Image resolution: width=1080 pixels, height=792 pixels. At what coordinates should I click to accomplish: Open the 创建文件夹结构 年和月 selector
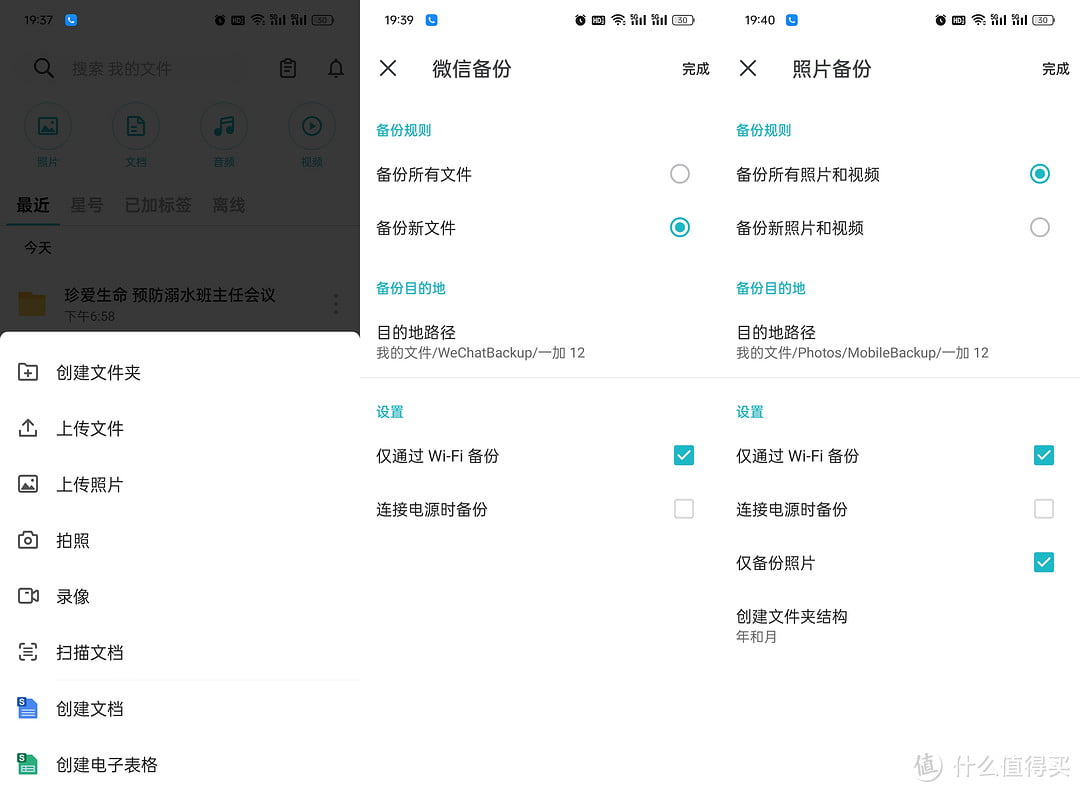coord(791,625)
